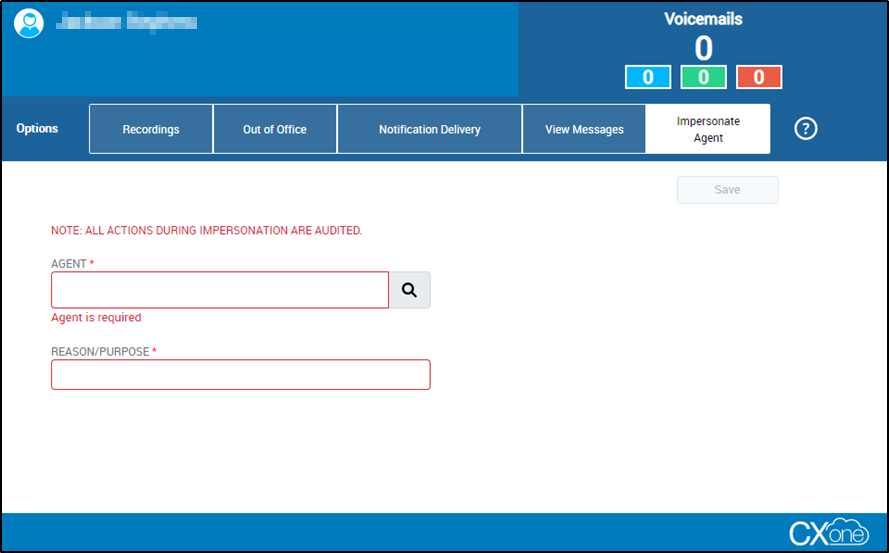Open the Recordings tab
Image resolution: width=889 pixels, height=553 pixels.
click(x=151, y=129)
